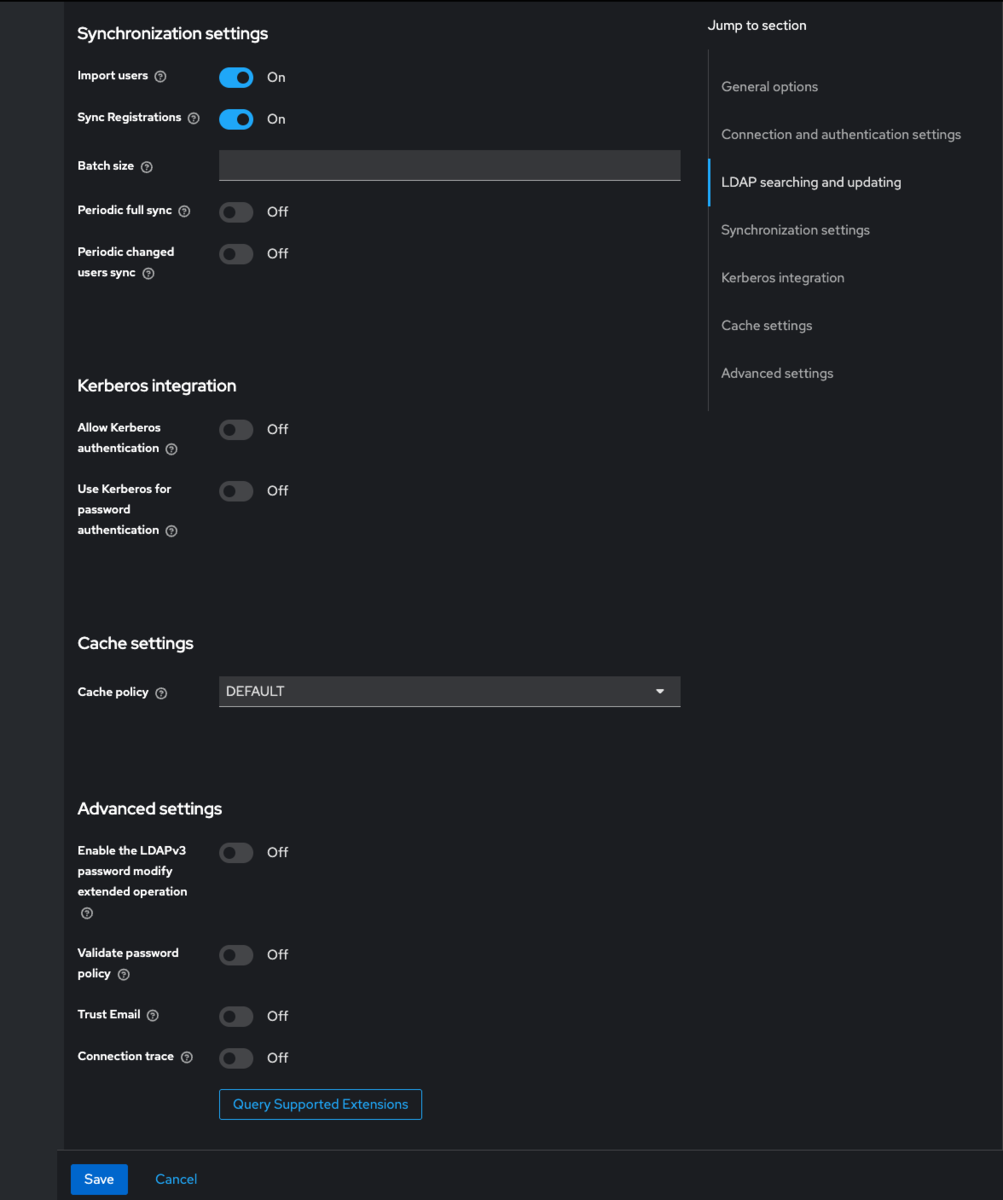This screenshot has width=1003, height=1200.
Task: Jump to Synchronization settings section
Action: click(x=795, y=230)
